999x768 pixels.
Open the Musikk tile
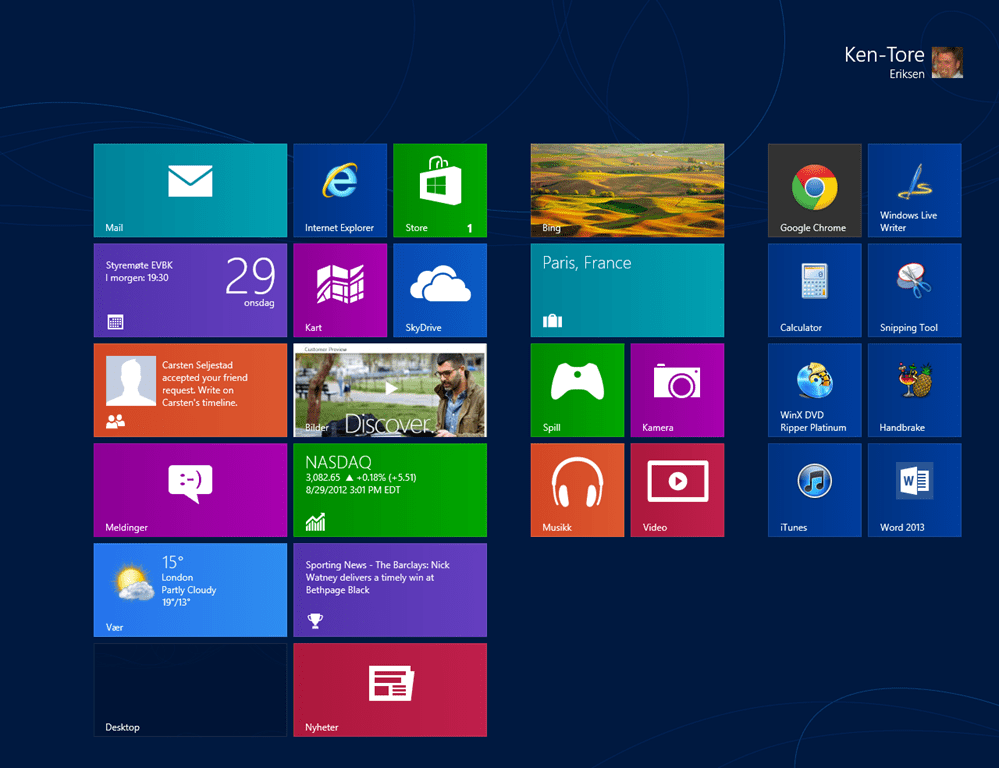pyautogui.click(x=577, y=490)
